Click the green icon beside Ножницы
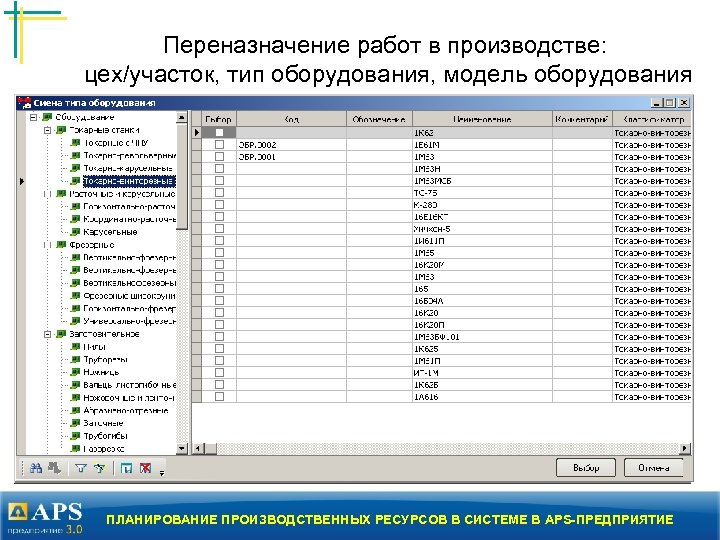720x540 pixels. click(75, 372)
